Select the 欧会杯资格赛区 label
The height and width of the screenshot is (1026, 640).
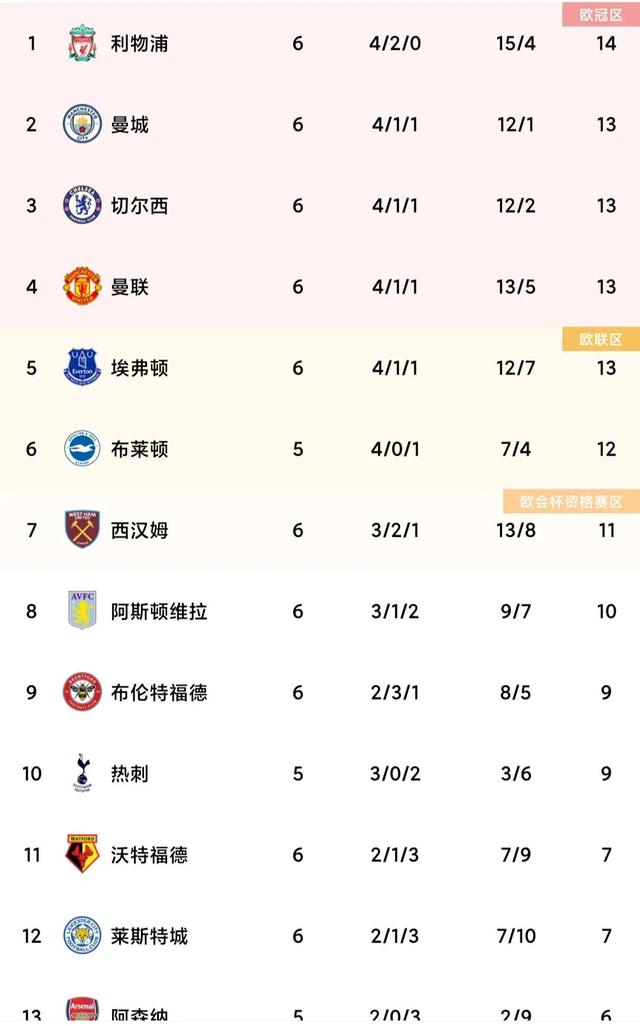pos(571,501)
